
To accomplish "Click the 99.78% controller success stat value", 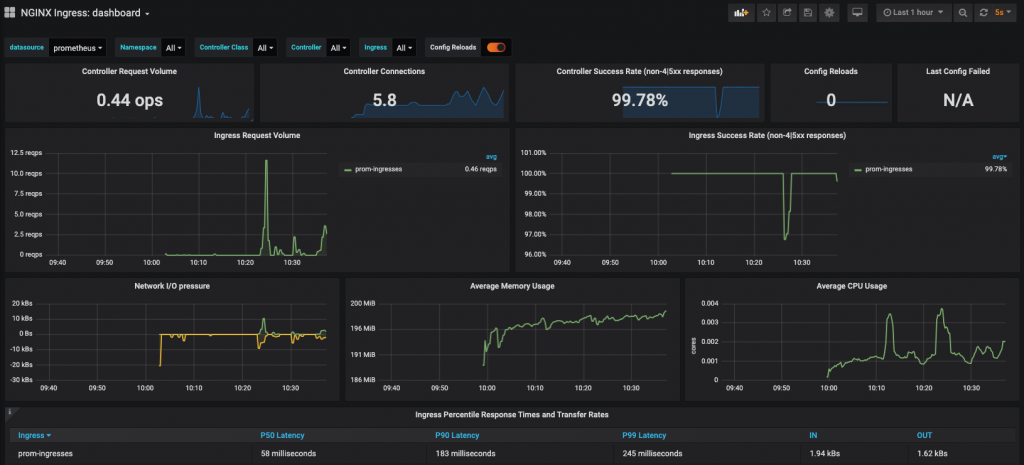I will pyautogui.click(x=639, y=100).
